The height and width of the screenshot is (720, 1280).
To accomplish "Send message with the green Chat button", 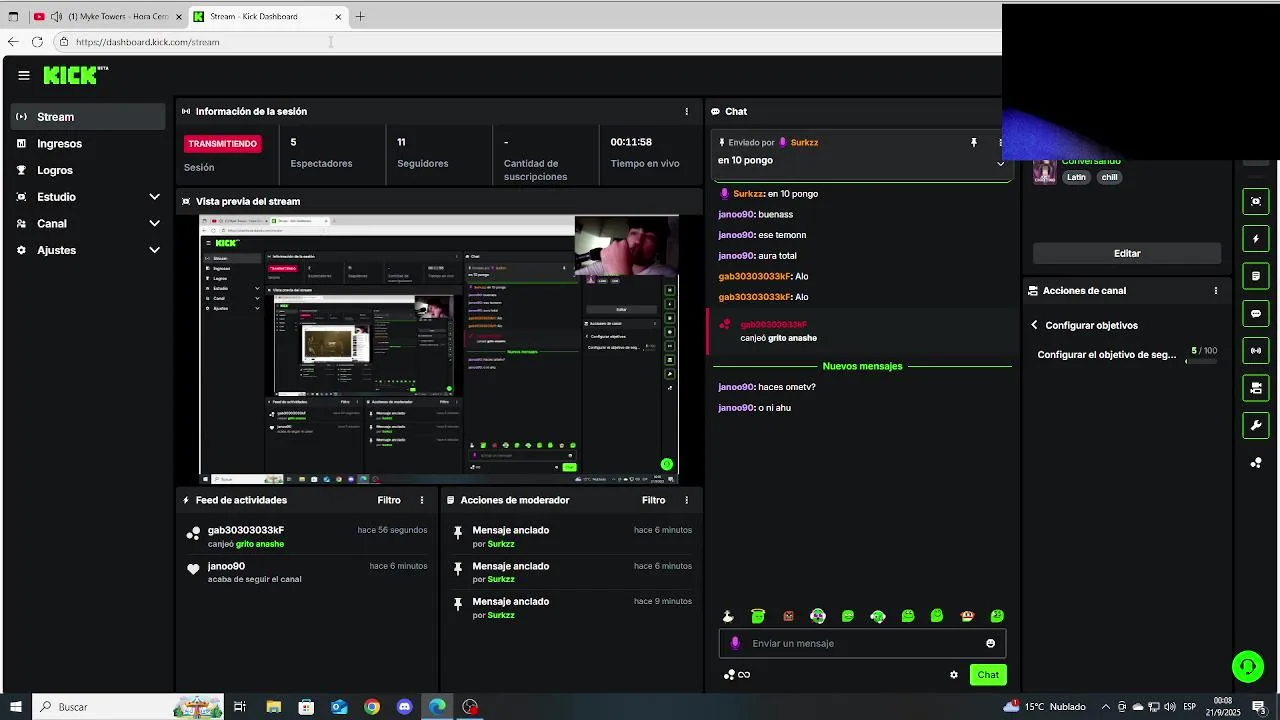I will [988, 675].
